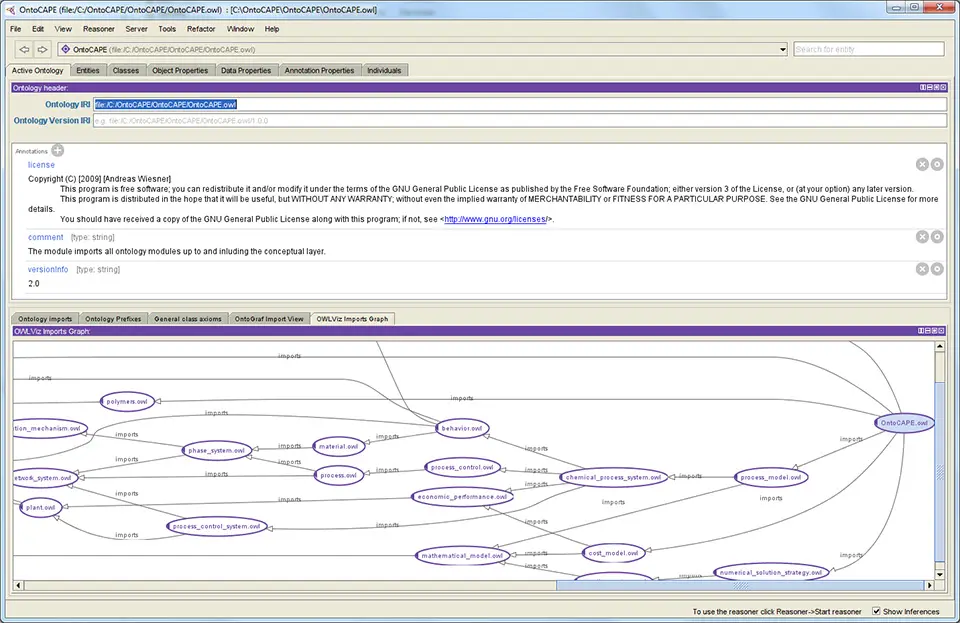Screen dimensions: 960x623
Task: Remove the comment annotation
Action: [922, 237]
